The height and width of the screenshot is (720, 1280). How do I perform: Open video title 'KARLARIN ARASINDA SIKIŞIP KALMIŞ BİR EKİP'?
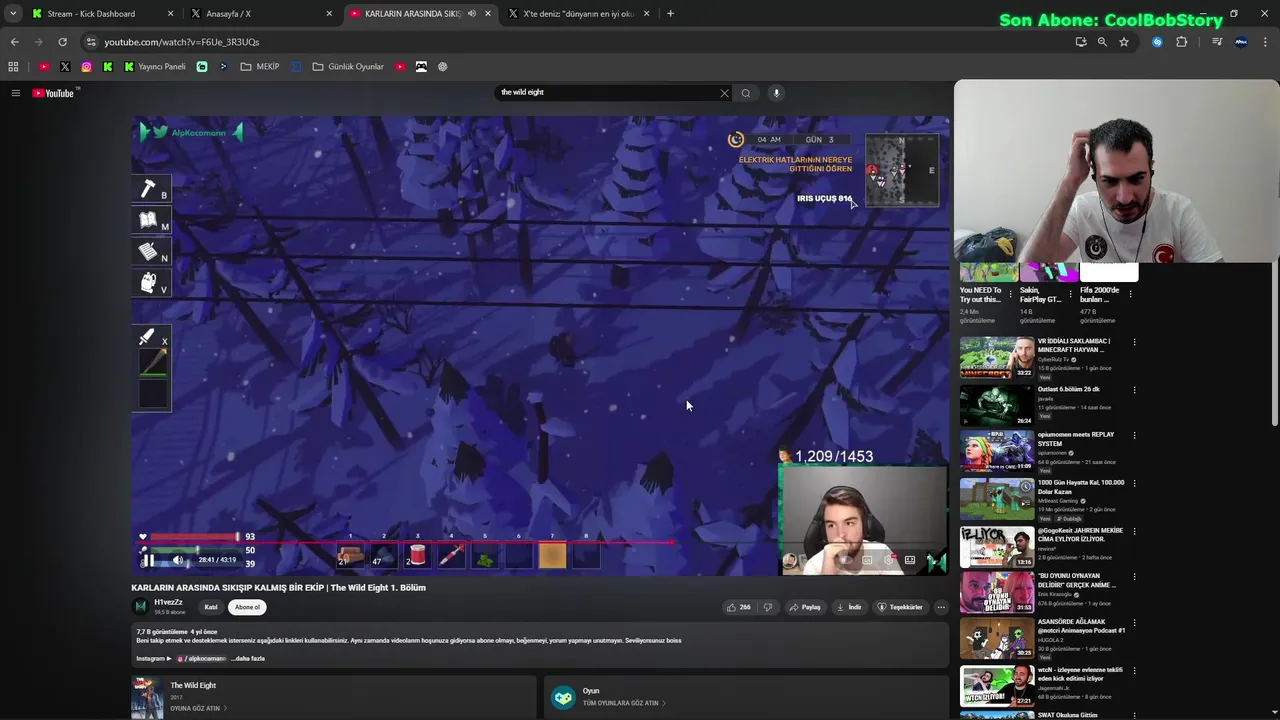pyautogui.click(x=278, y=588)
